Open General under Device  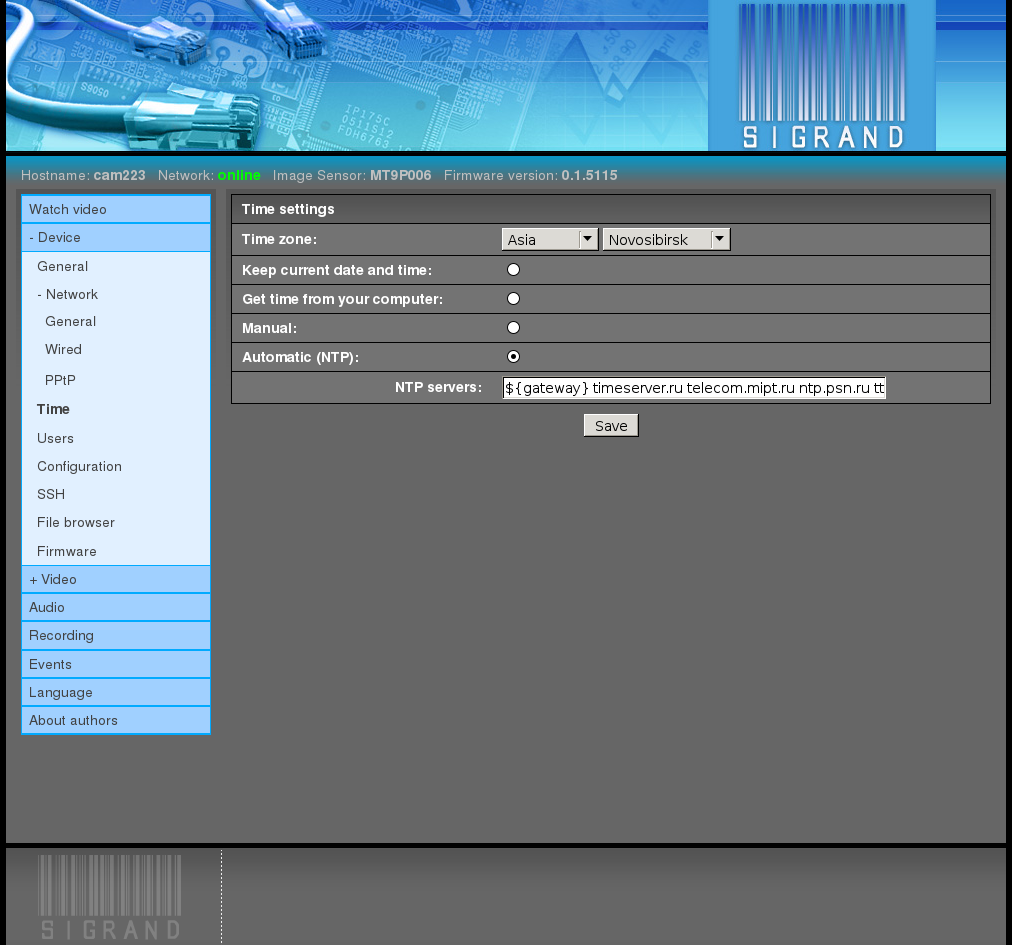coord(63,266)
